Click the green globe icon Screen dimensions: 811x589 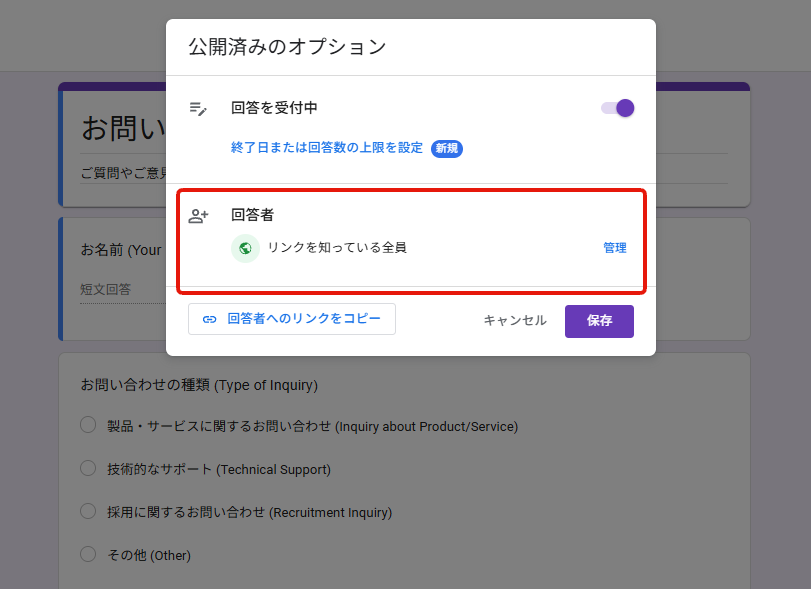click(245, 248)
